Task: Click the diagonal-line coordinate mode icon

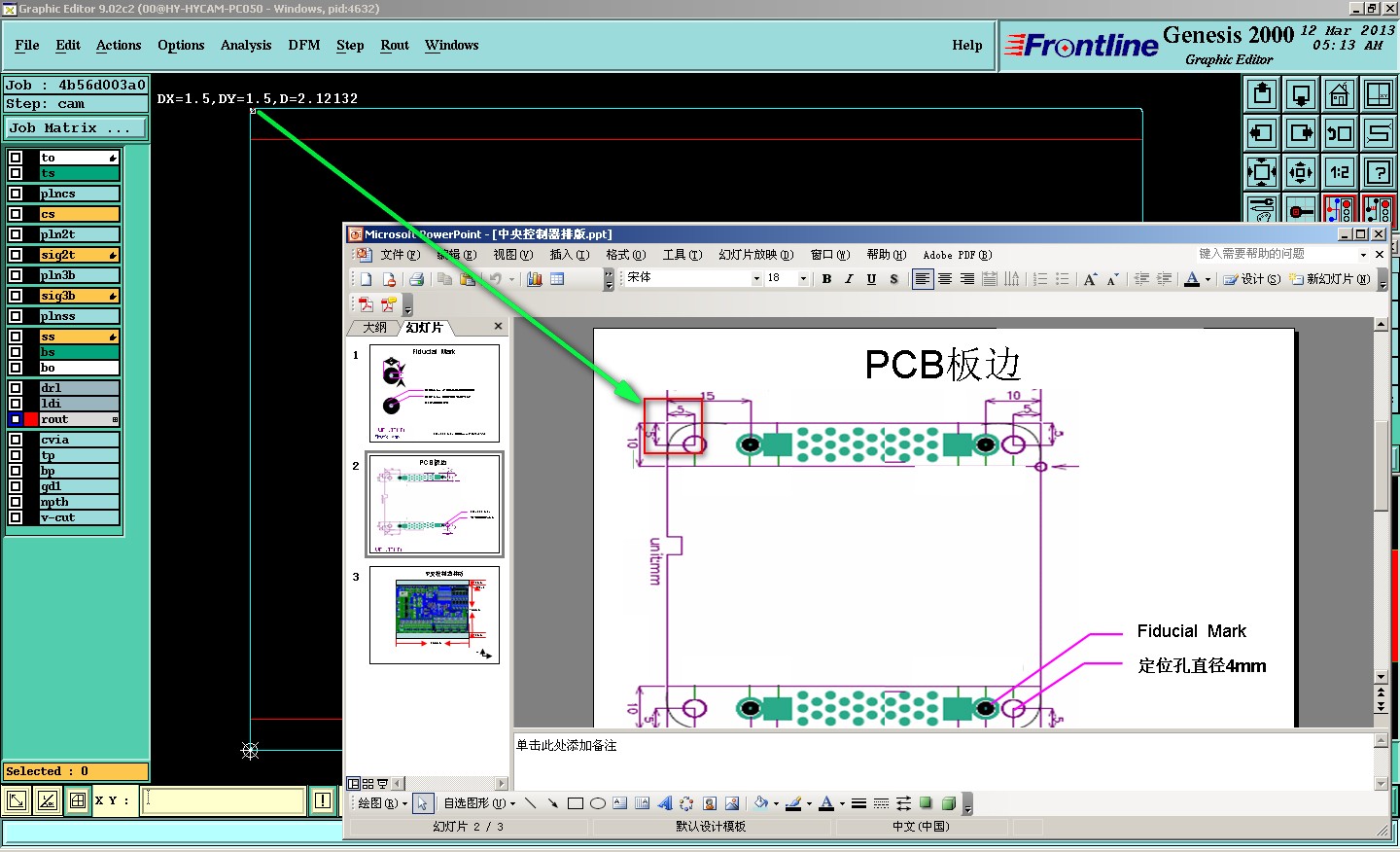Action: coord(47,800)
